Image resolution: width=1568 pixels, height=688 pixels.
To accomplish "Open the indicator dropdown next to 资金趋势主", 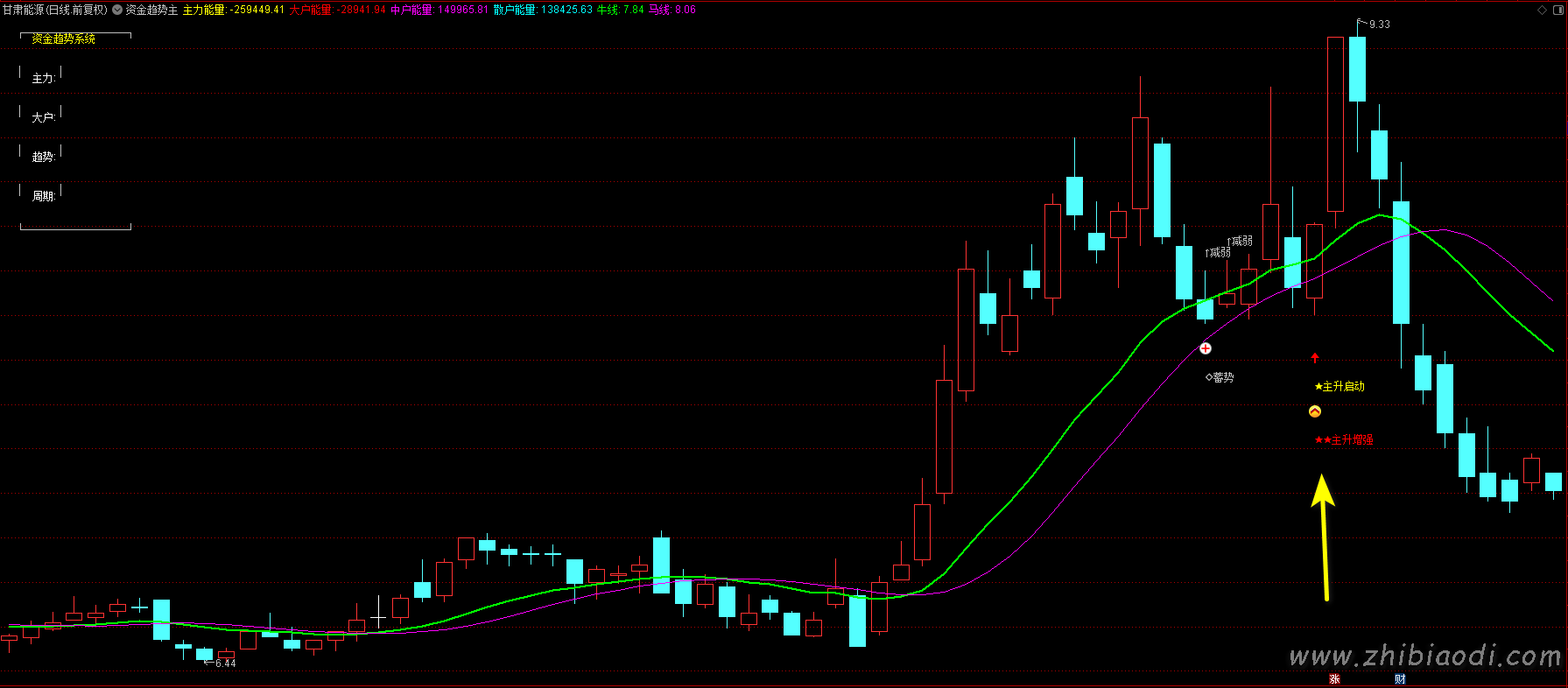I will coord(117,11).
